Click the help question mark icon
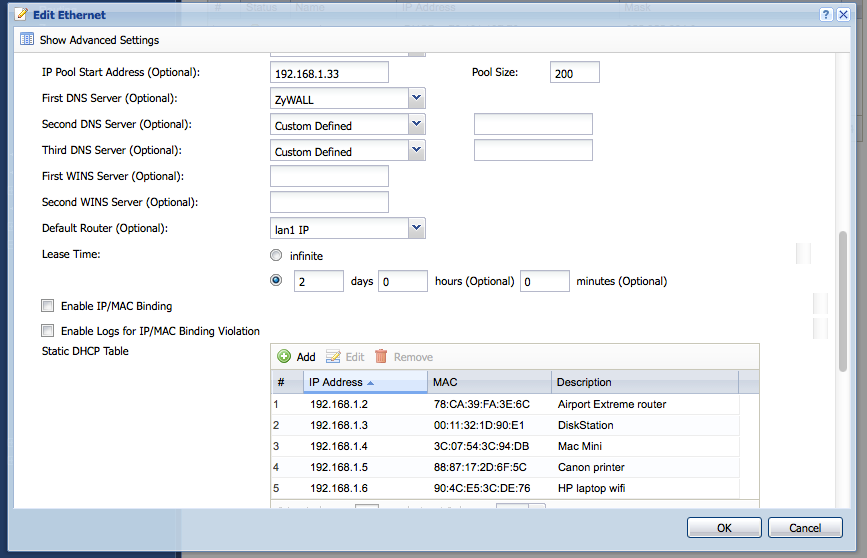Screen dimensions: 867x558 click(828, 15)
